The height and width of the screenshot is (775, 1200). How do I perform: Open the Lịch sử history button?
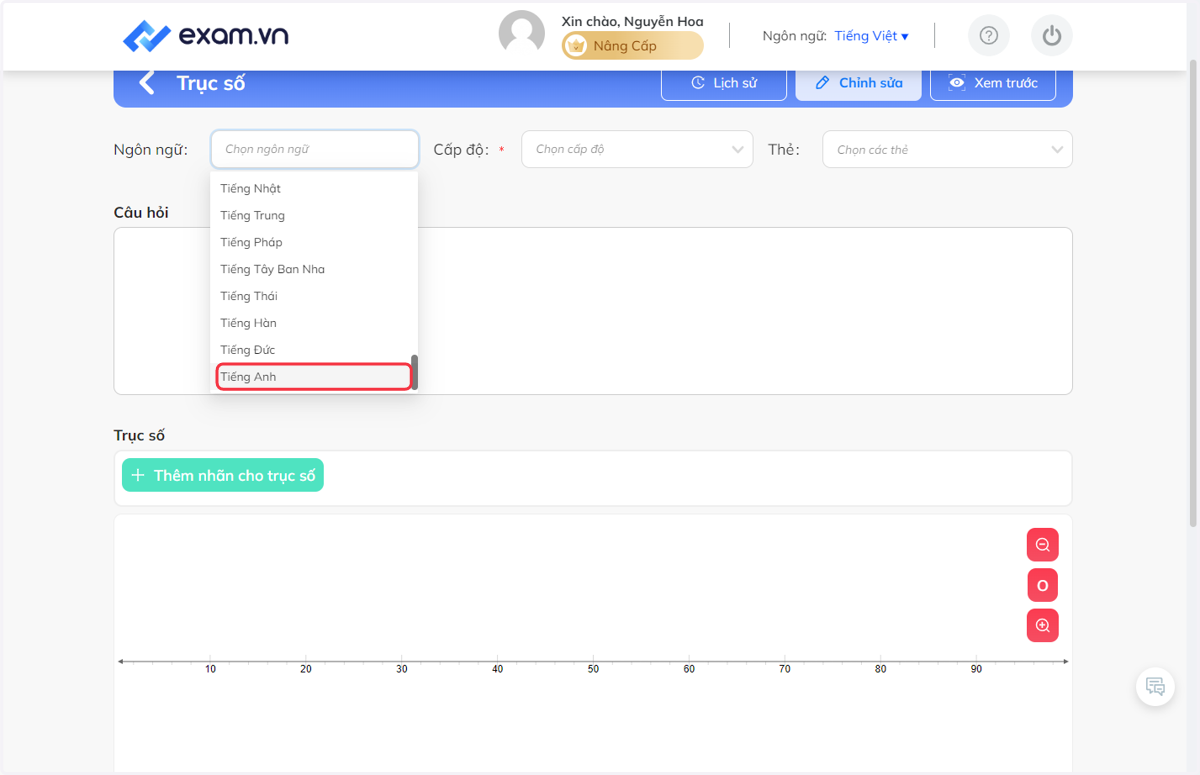tap(724, 83)
